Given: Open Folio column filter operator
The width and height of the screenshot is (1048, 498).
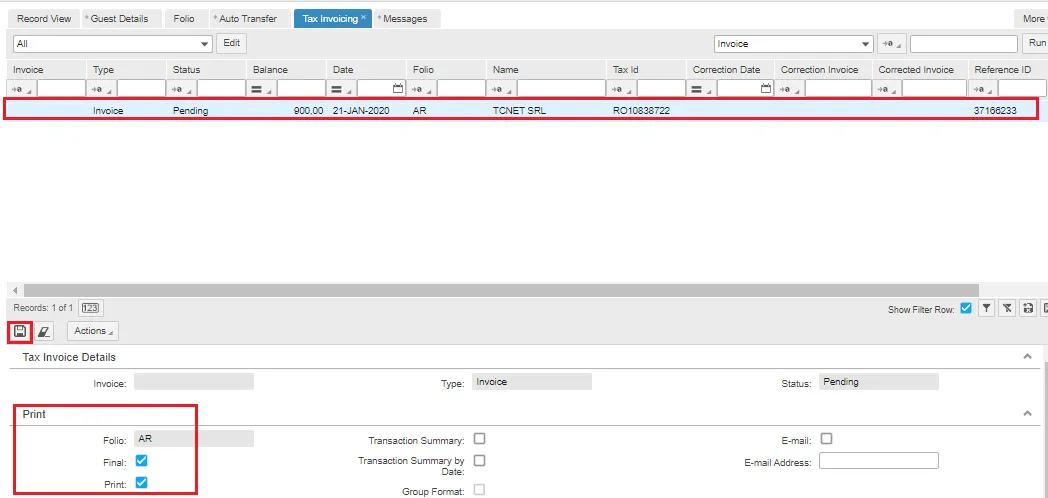Looking at the screenshot, I should coord(422,88).
